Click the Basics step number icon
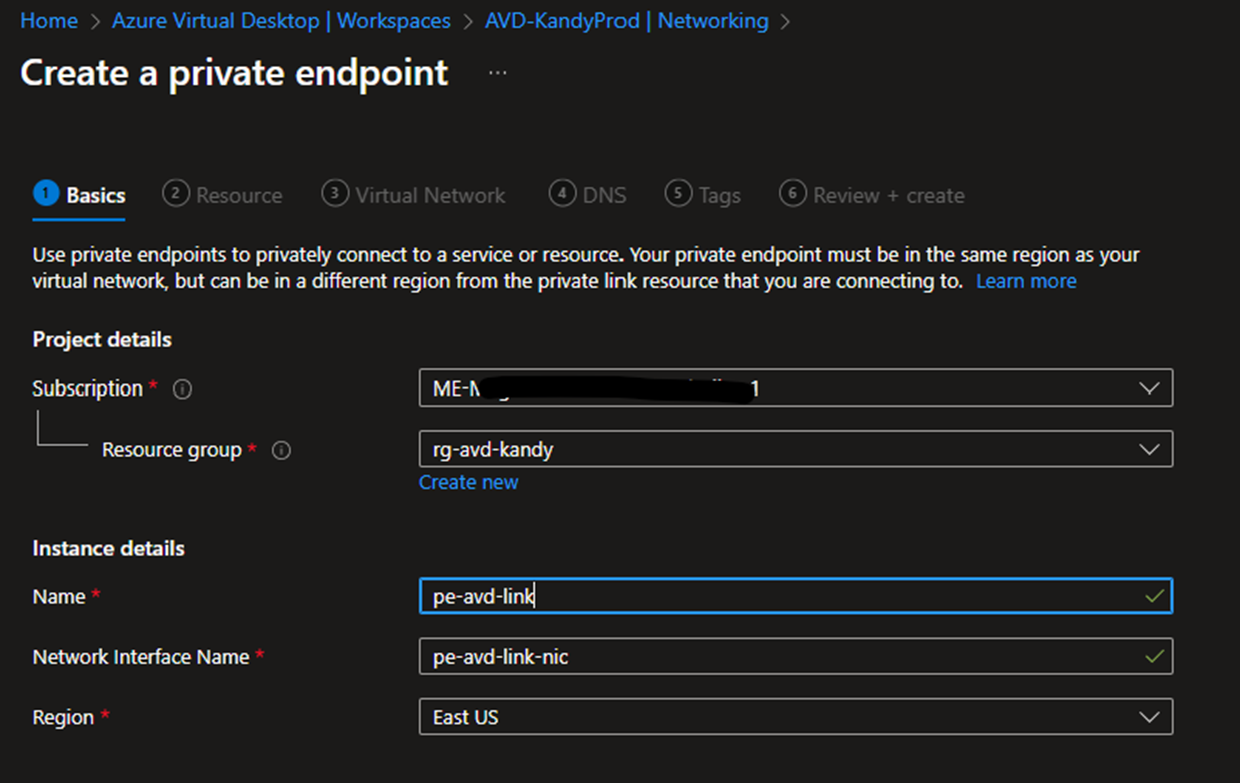Image resolution: width=1240 pixels, height=783 pixels. (x=46, y=193)
